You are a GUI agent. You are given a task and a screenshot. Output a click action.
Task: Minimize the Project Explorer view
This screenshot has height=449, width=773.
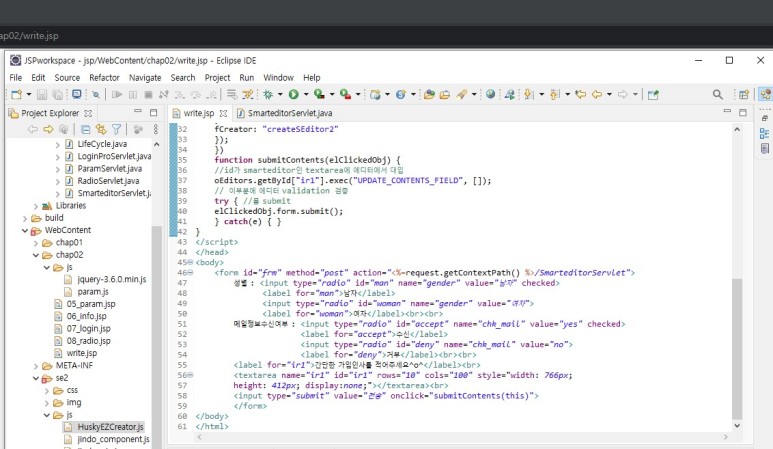138,111
